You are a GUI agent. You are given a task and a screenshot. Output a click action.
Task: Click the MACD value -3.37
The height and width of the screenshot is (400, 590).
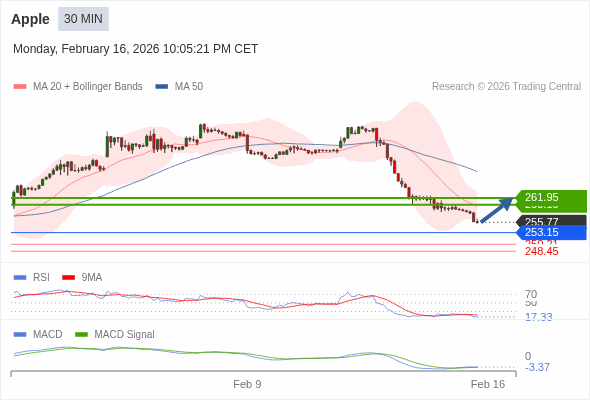click(537, 367)
